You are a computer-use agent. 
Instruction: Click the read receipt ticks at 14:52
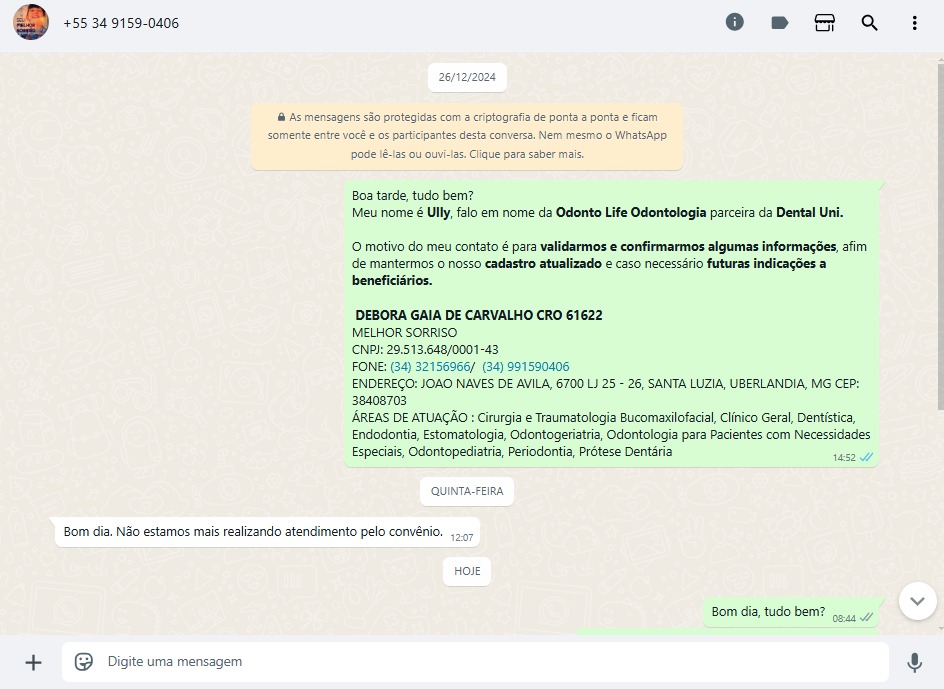tap(866, 458)
